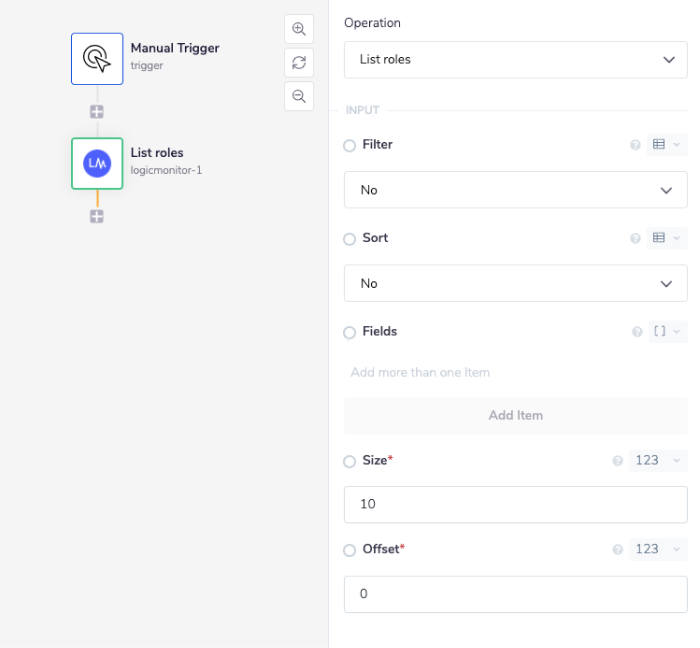The height and width of the screenshot is (648, 700).
Task: Add step below List roles node
Action: tap(97, 216)
